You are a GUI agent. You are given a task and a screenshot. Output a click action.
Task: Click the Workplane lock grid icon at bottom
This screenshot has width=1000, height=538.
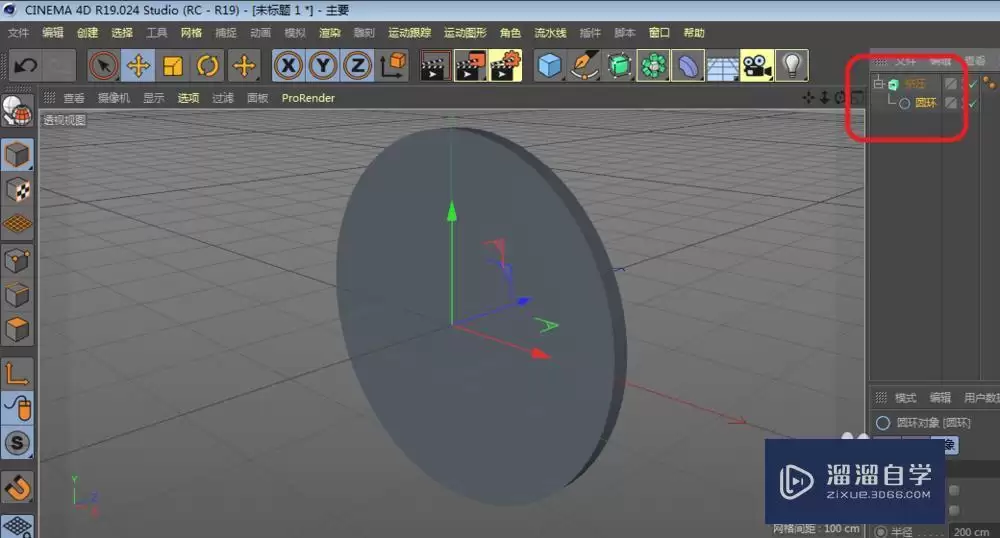coord(17,525)
